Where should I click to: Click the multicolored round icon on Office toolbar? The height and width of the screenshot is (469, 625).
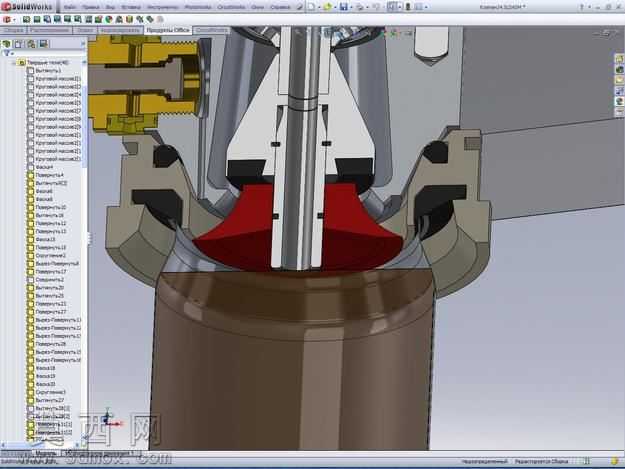click(109, 19)
